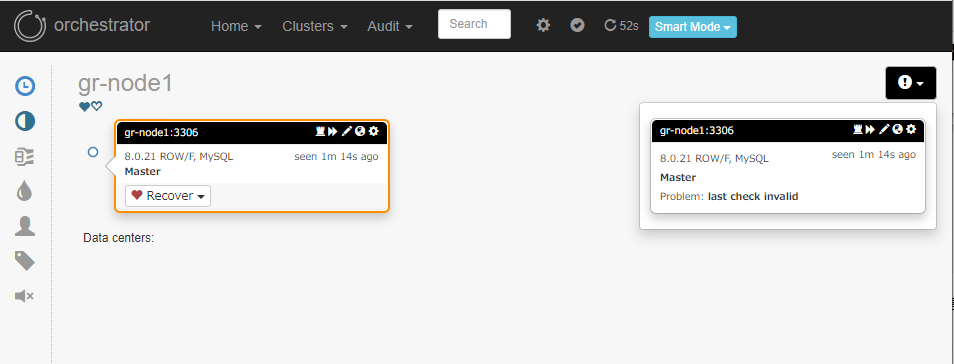The height and width of the screenshot is (364, 954).
Task: Open the Clusters menu
Action: click(x=315, y=26)
